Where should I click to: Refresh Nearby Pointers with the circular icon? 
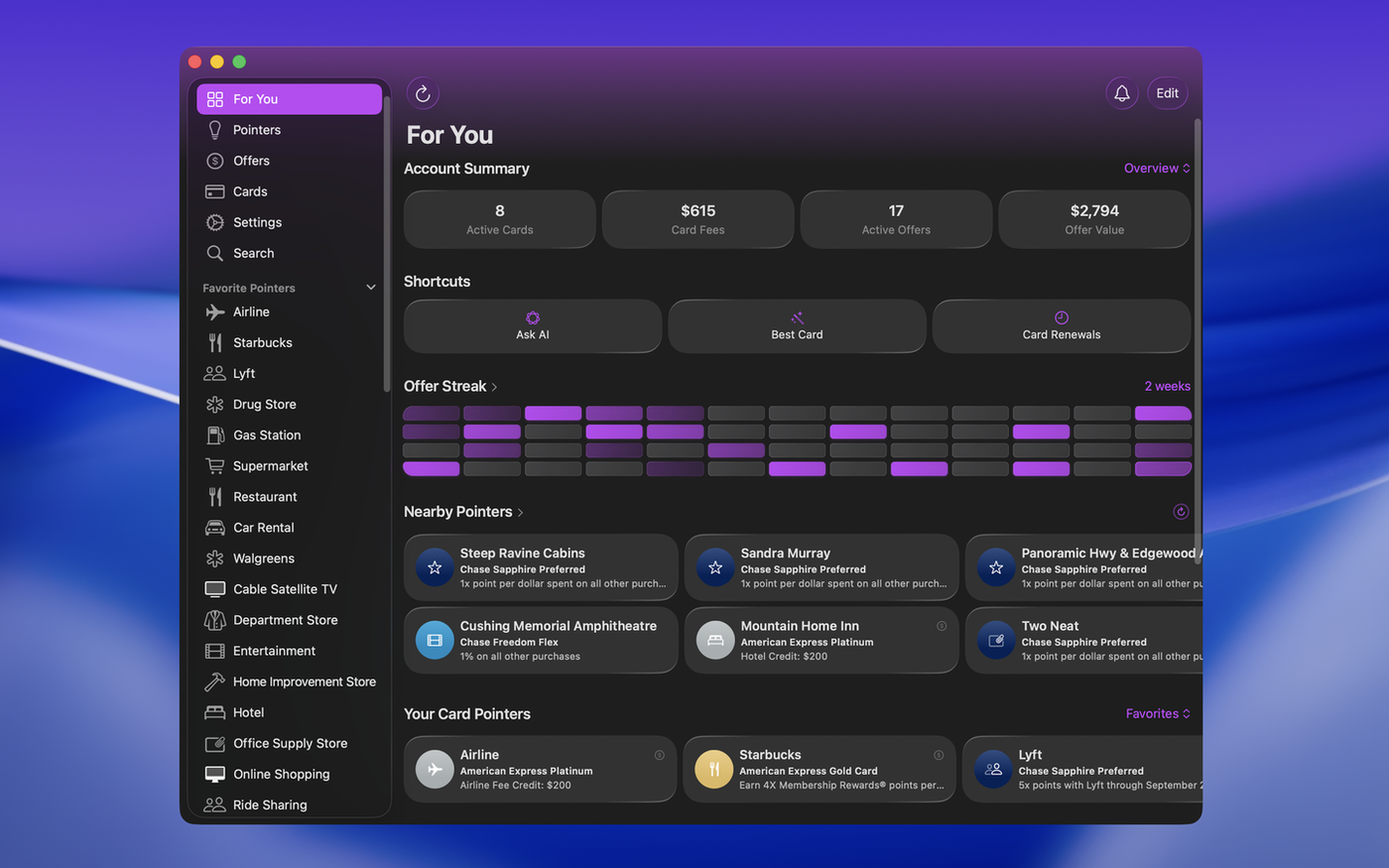pos(1181,512)
